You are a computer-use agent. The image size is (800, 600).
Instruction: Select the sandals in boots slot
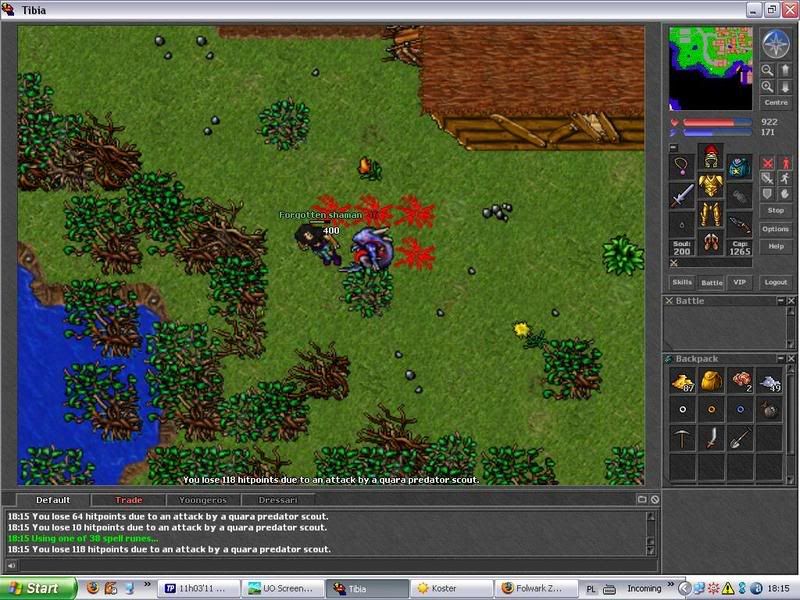tap(711, 242)
